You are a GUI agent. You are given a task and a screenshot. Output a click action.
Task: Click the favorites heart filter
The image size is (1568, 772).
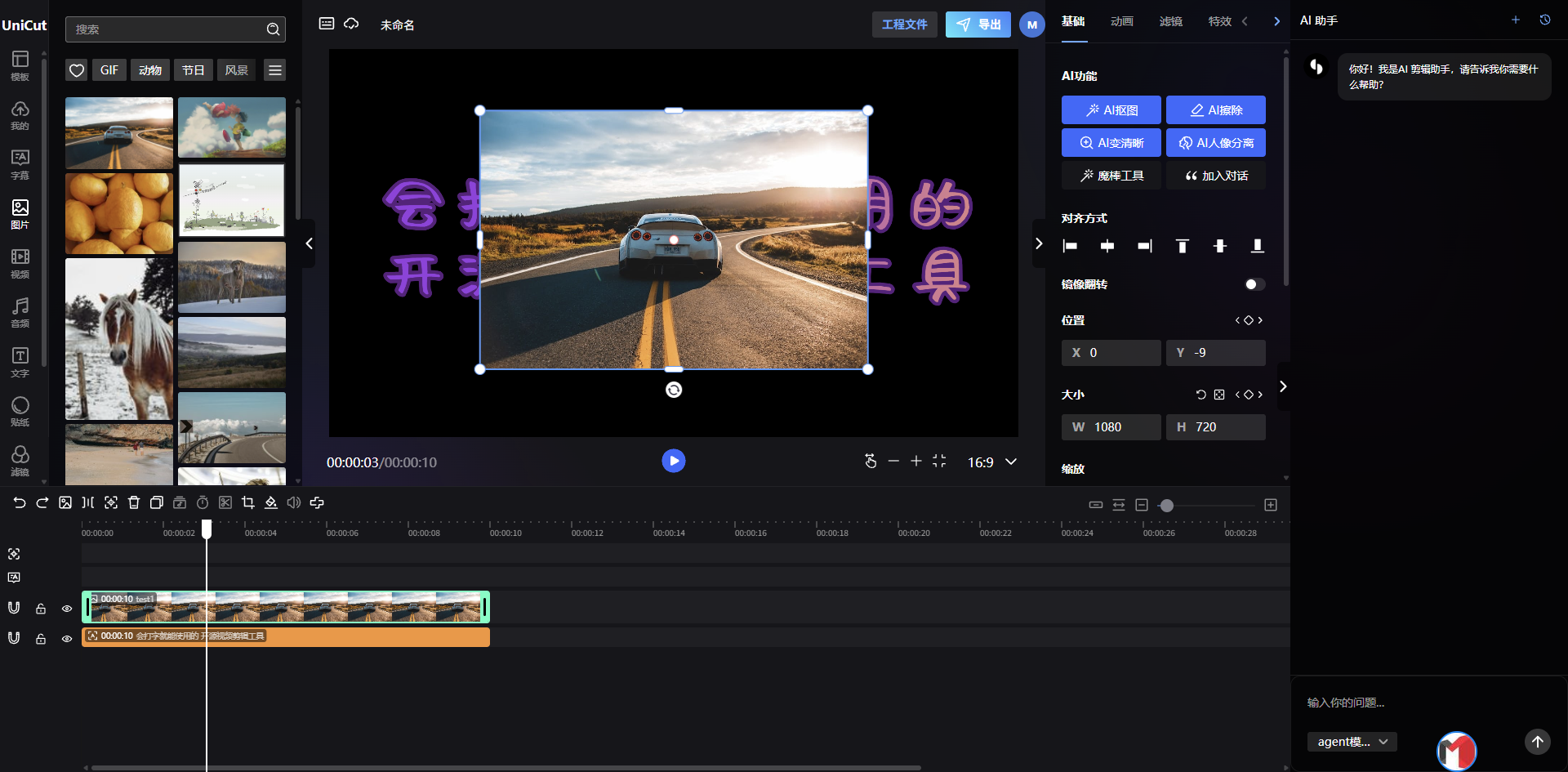coord(77,70)
